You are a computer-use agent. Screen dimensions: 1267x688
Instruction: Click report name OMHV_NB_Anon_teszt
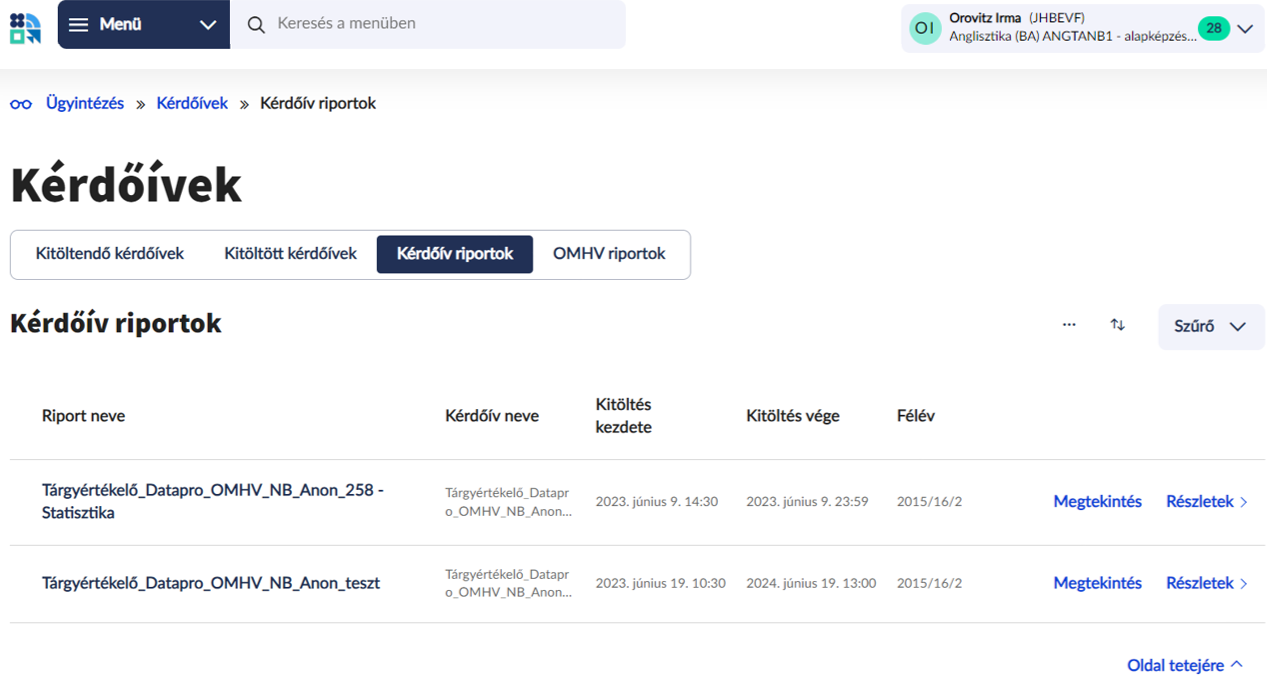pyautogui.click(x=211, y=583)
